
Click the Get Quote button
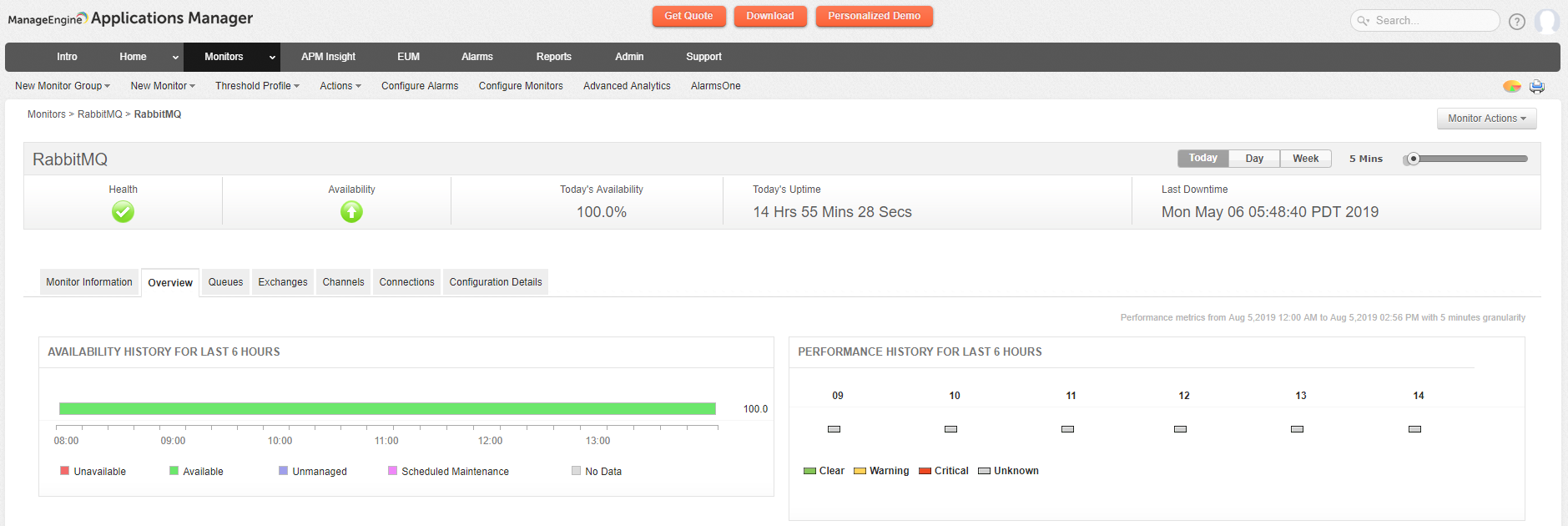[x=688, y=16]
